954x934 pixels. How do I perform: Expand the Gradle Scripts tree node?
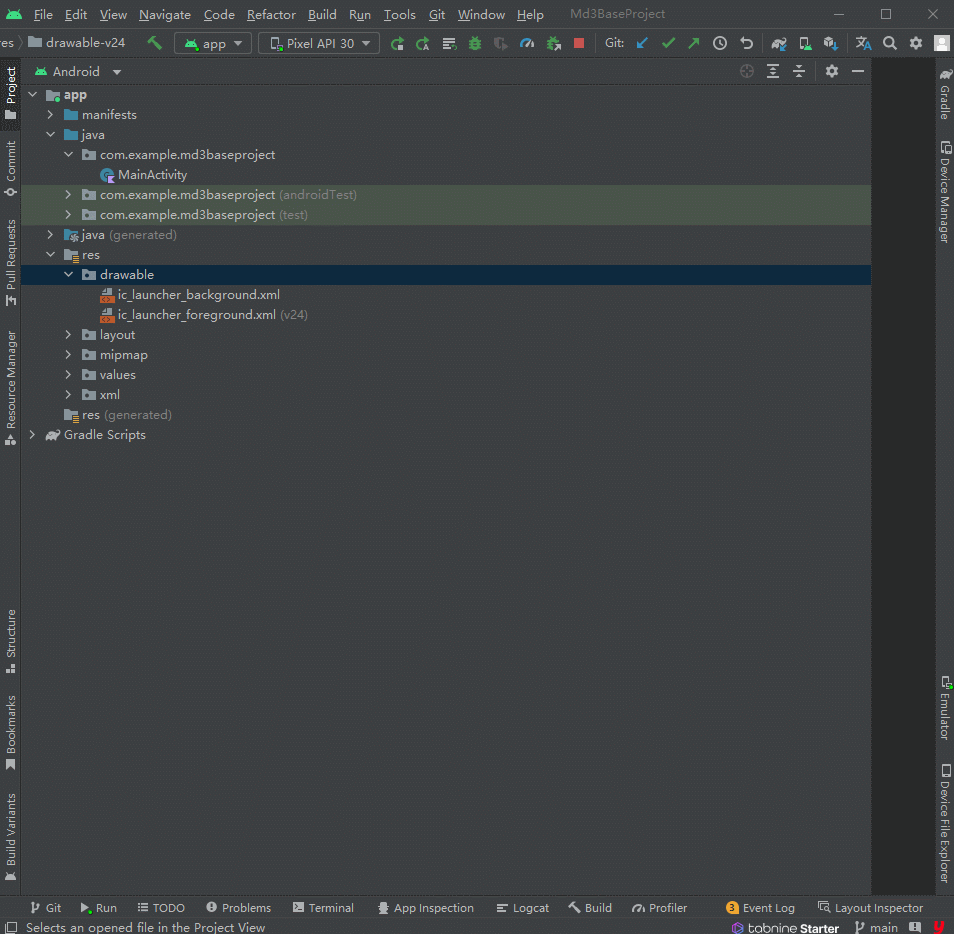pyautogui.click(x=32, y=435)
